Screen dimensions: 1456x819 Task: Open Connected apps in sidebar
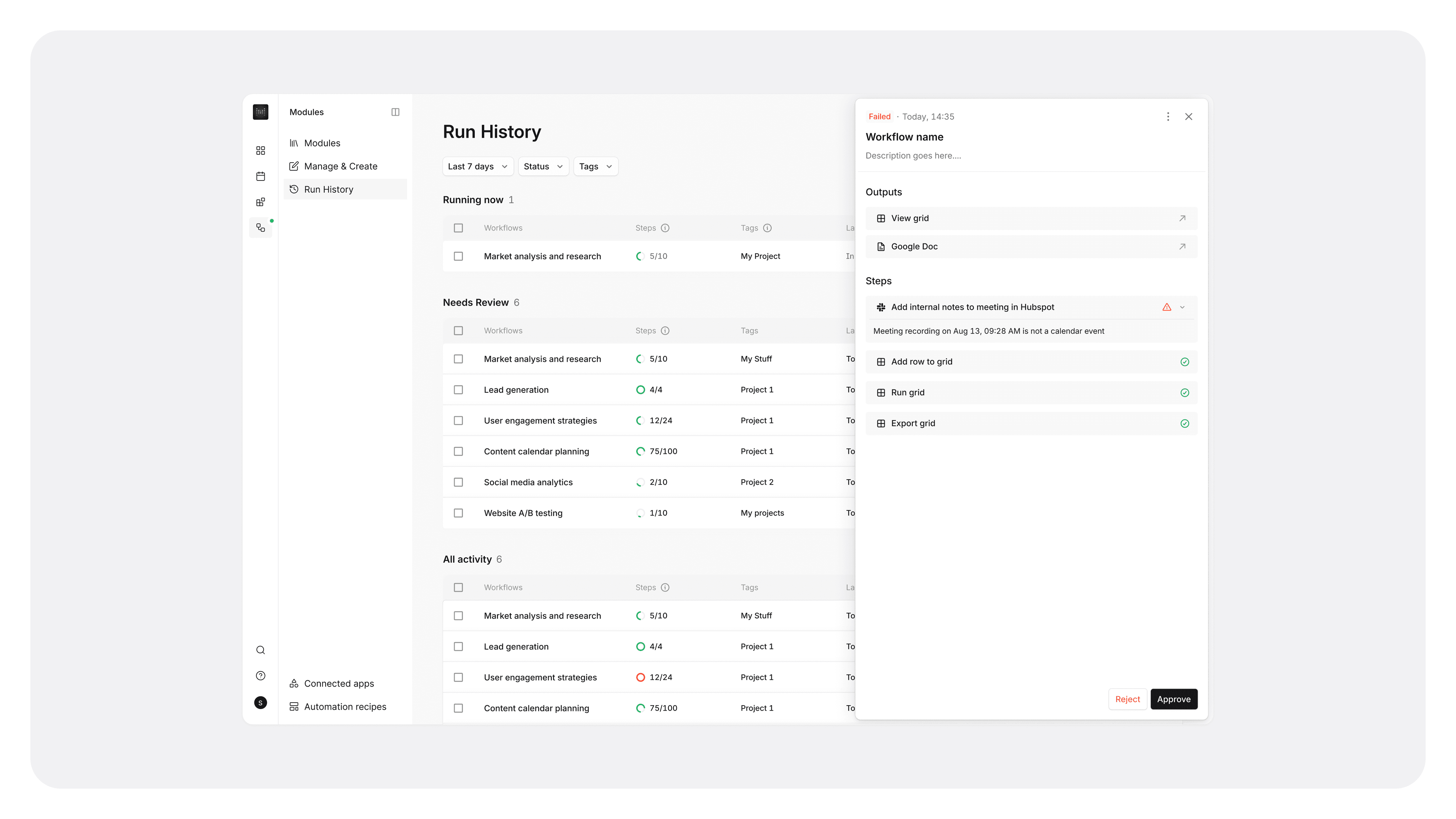[339, 683]
